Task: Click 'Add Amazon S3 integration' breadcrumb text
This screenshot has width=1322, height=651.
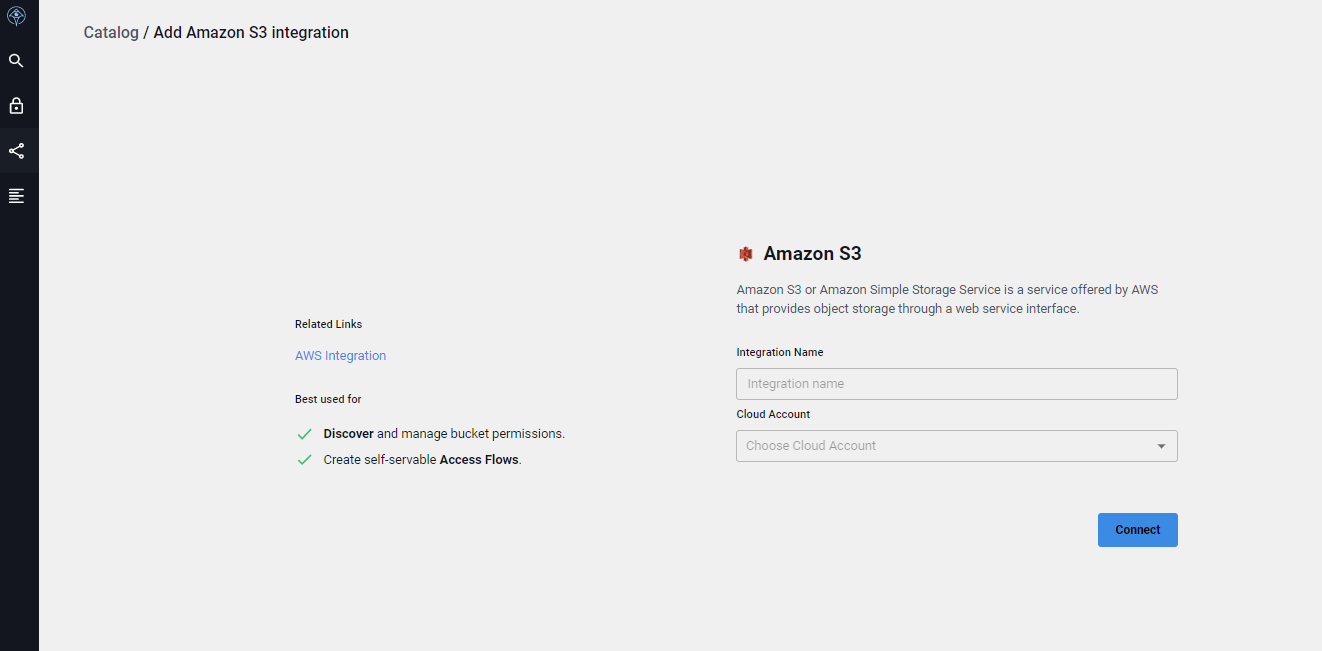Action: pos(251,32)
